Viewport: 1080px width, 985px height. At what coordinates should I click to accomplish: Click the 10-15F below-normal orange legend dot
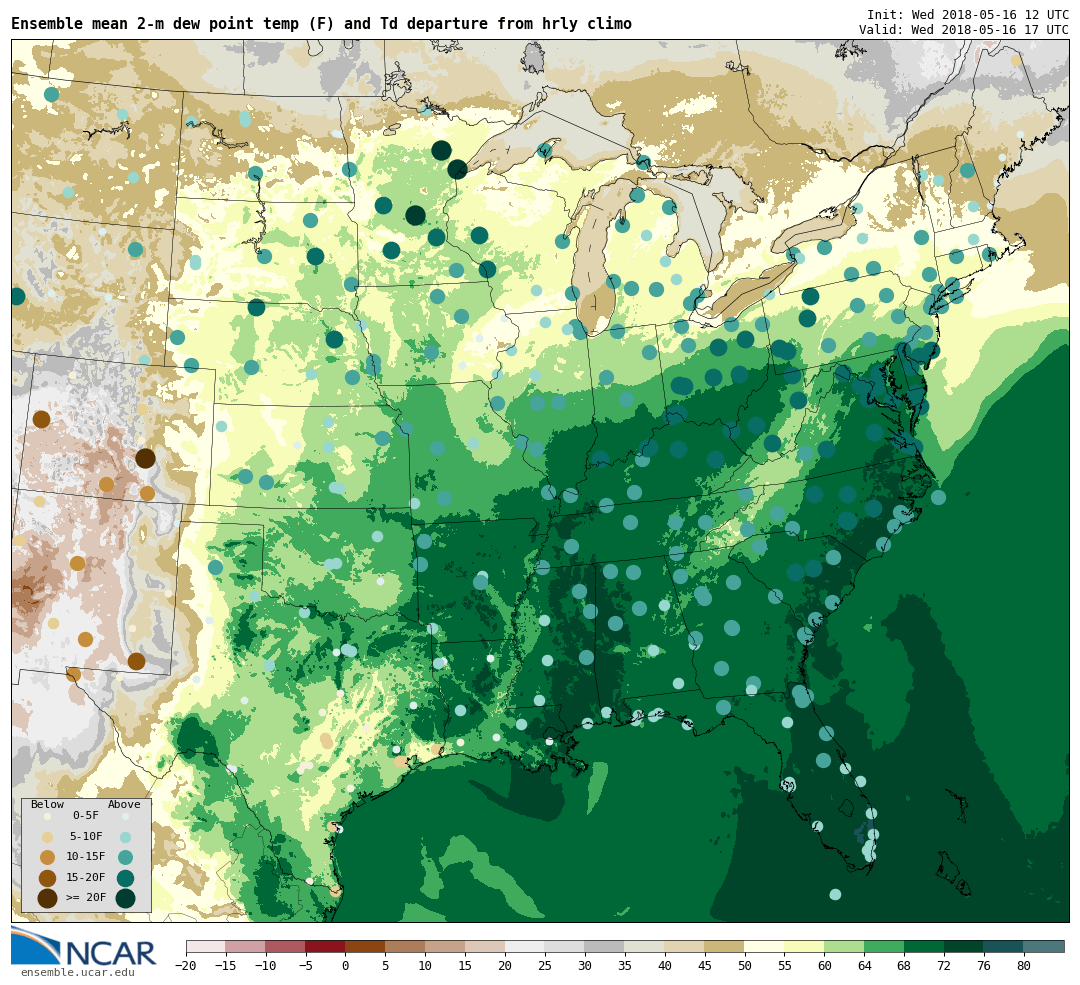[47, 858]
